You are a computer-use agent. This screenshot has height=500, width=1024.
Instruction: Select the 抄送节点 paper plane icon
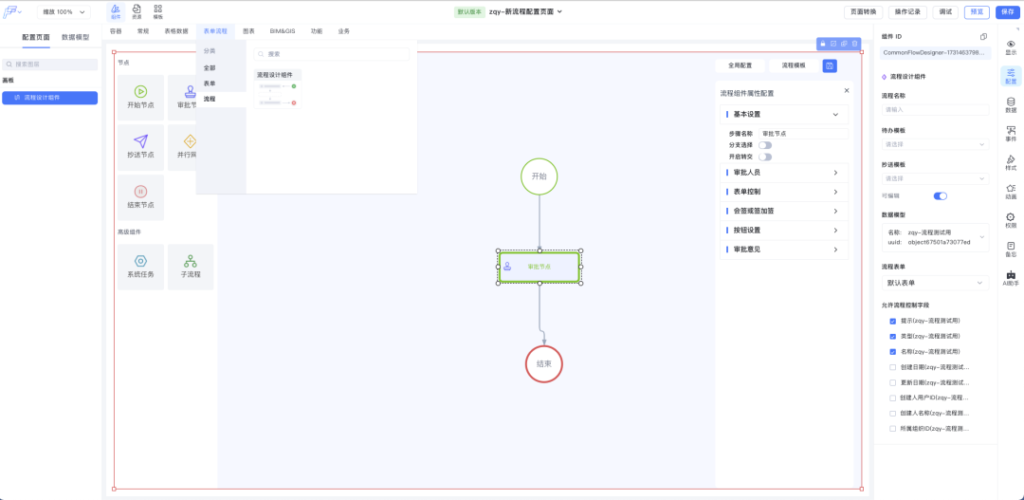(141, 141)
